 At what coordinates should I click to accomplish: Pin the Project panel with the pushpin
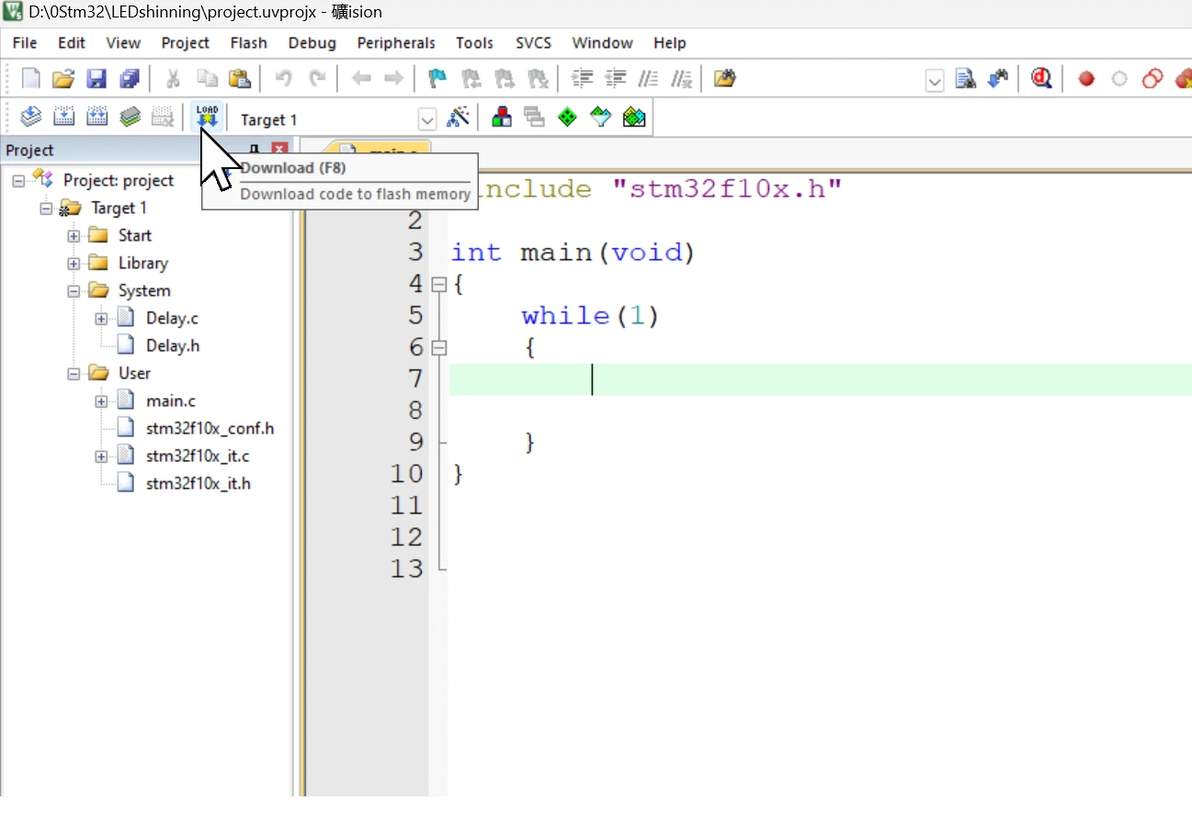tap(255, 150)
